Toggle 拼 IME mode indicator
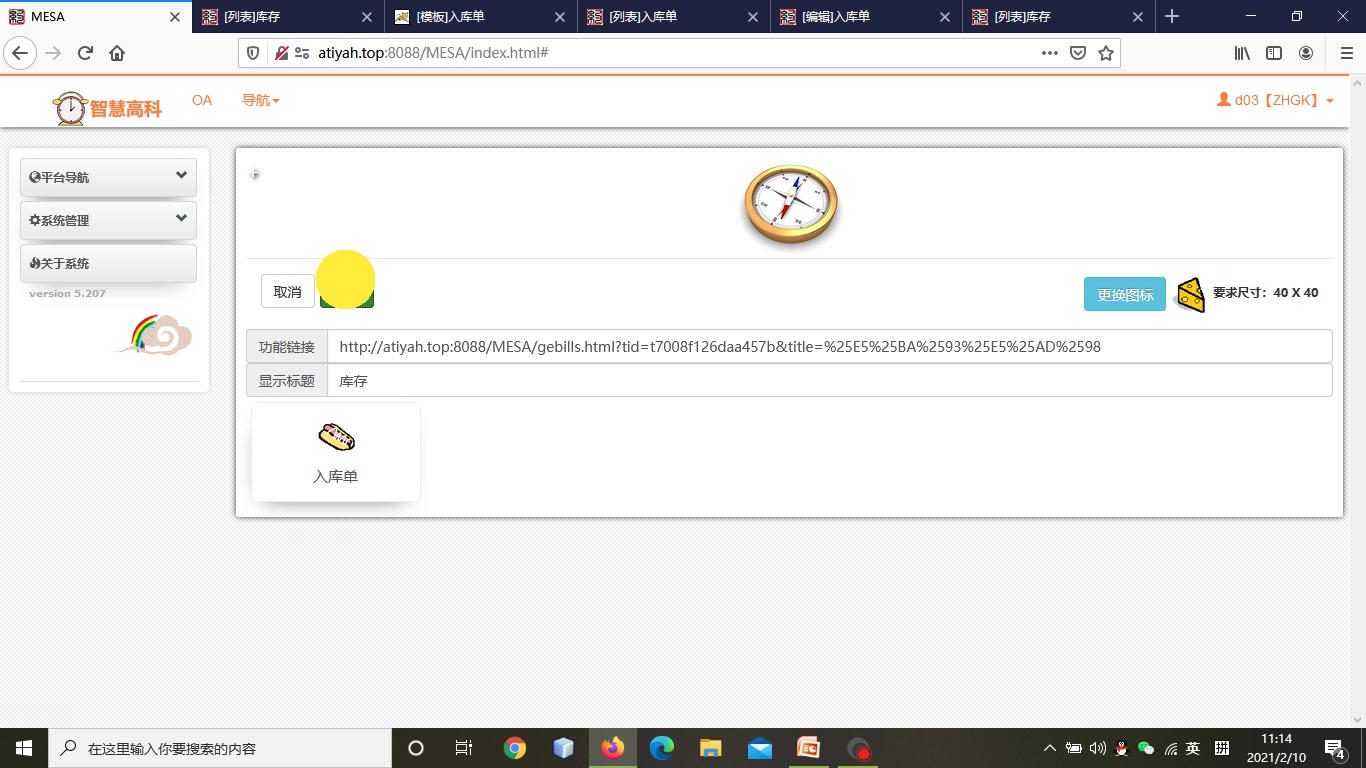Image resolution: width=1366 pixels, height=768 pixels. coord(1222,748)
